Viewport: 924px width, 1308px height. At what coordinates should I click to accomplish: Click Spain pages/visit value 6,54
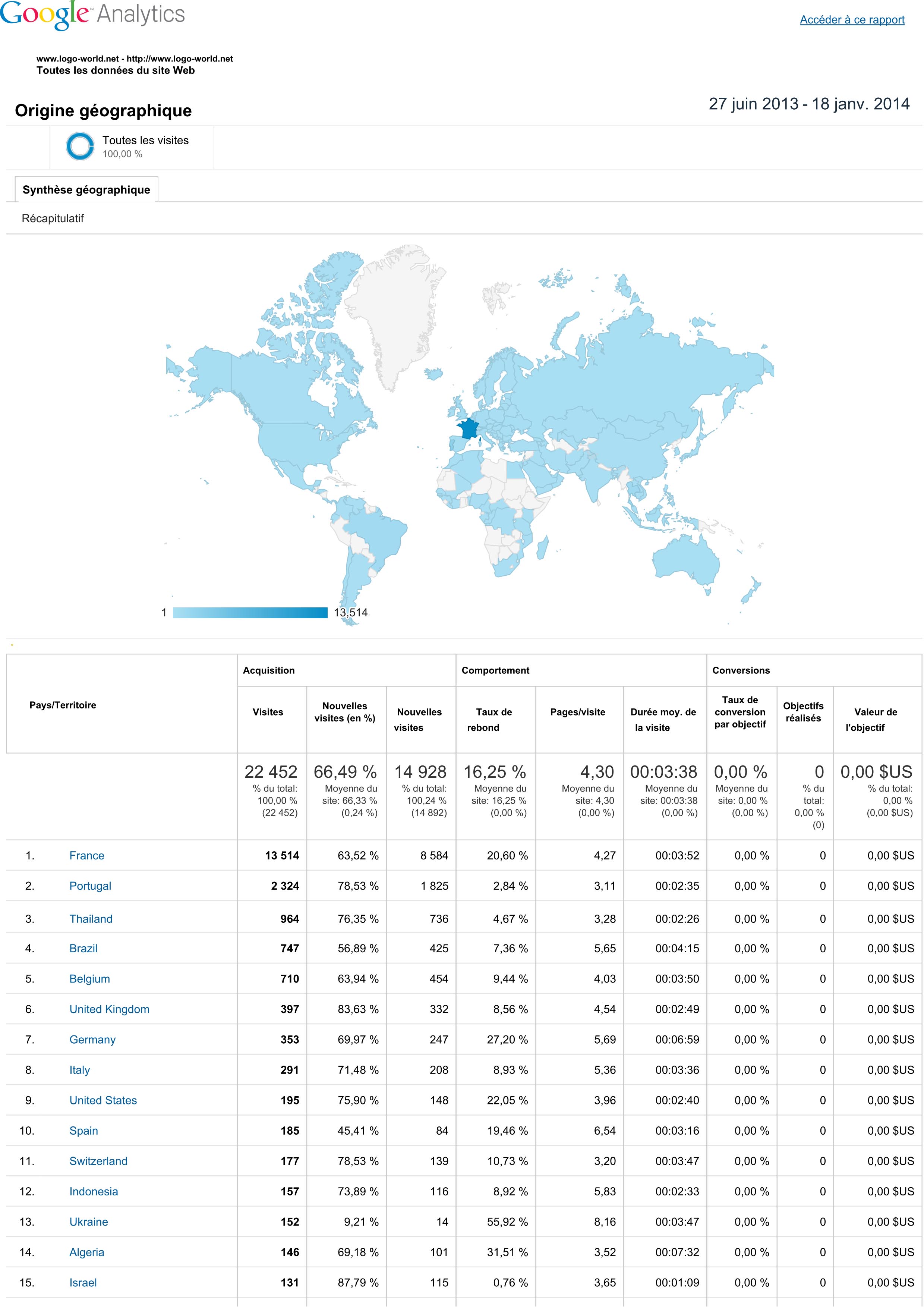pyautogui.click(x=605, y=1131)
